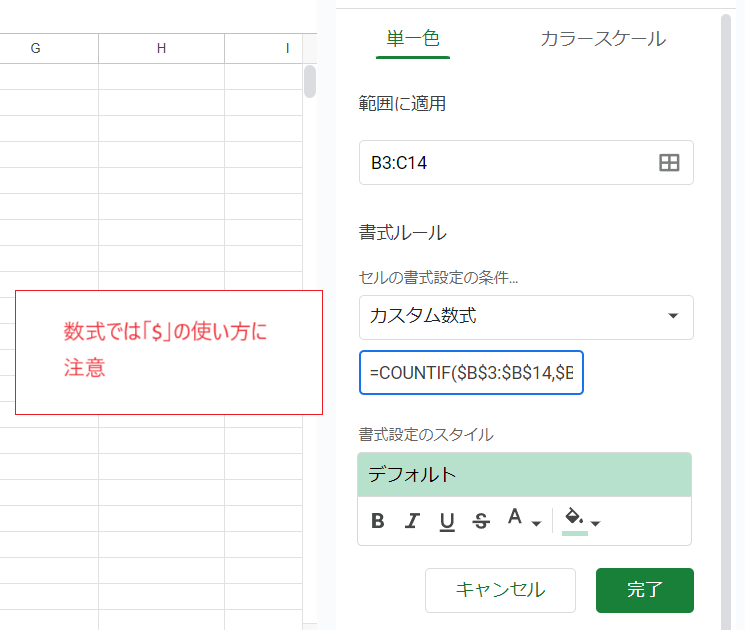Screen dimensions: 745x630
Task: Click the 範囲に適用 label
Action: 402,103
